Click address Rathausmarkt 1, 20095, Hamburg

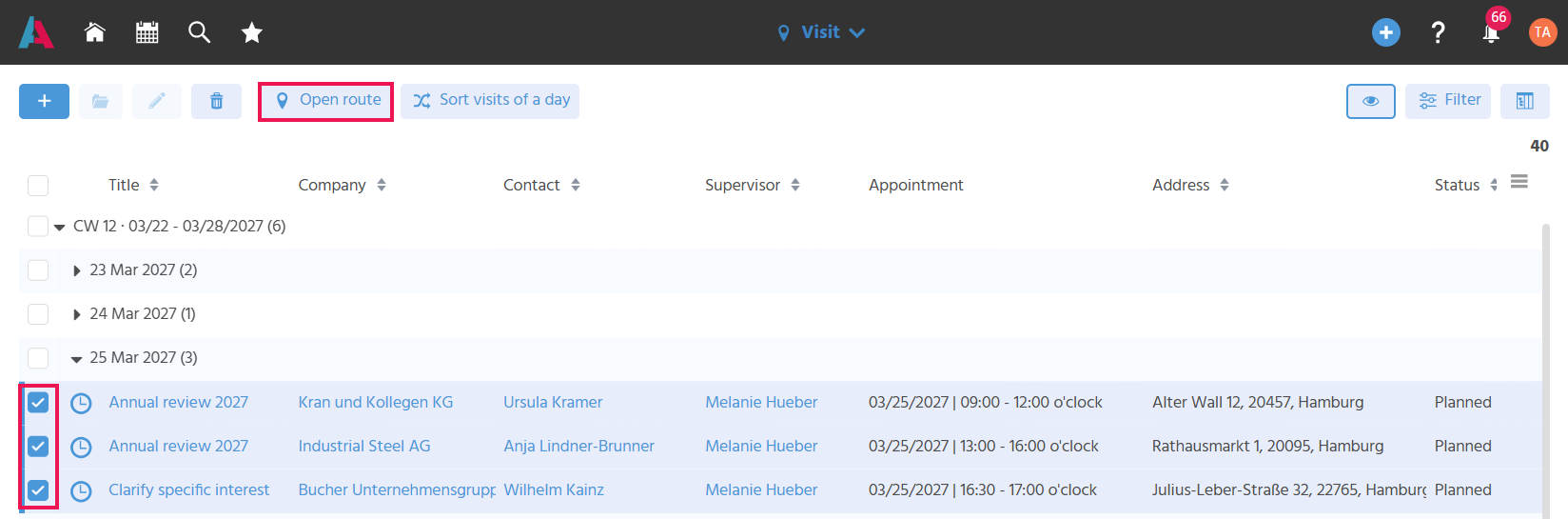pyautogui.click(x=1267, y=446)
